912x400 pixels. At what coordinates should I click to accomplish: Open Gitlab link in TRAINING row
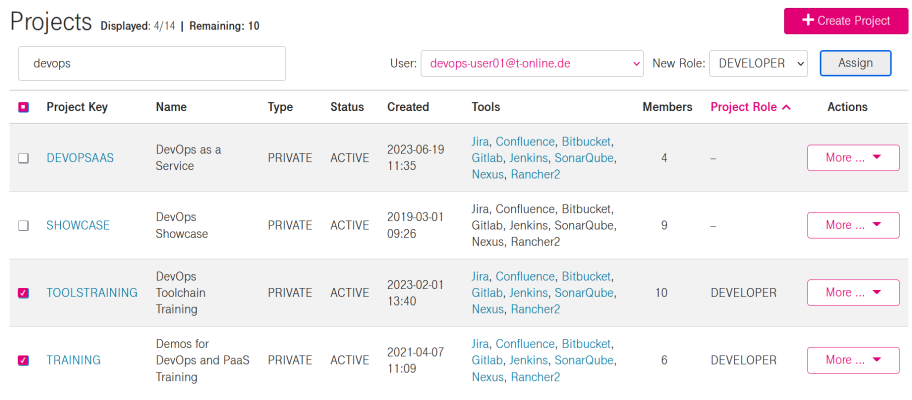point(487,360)
